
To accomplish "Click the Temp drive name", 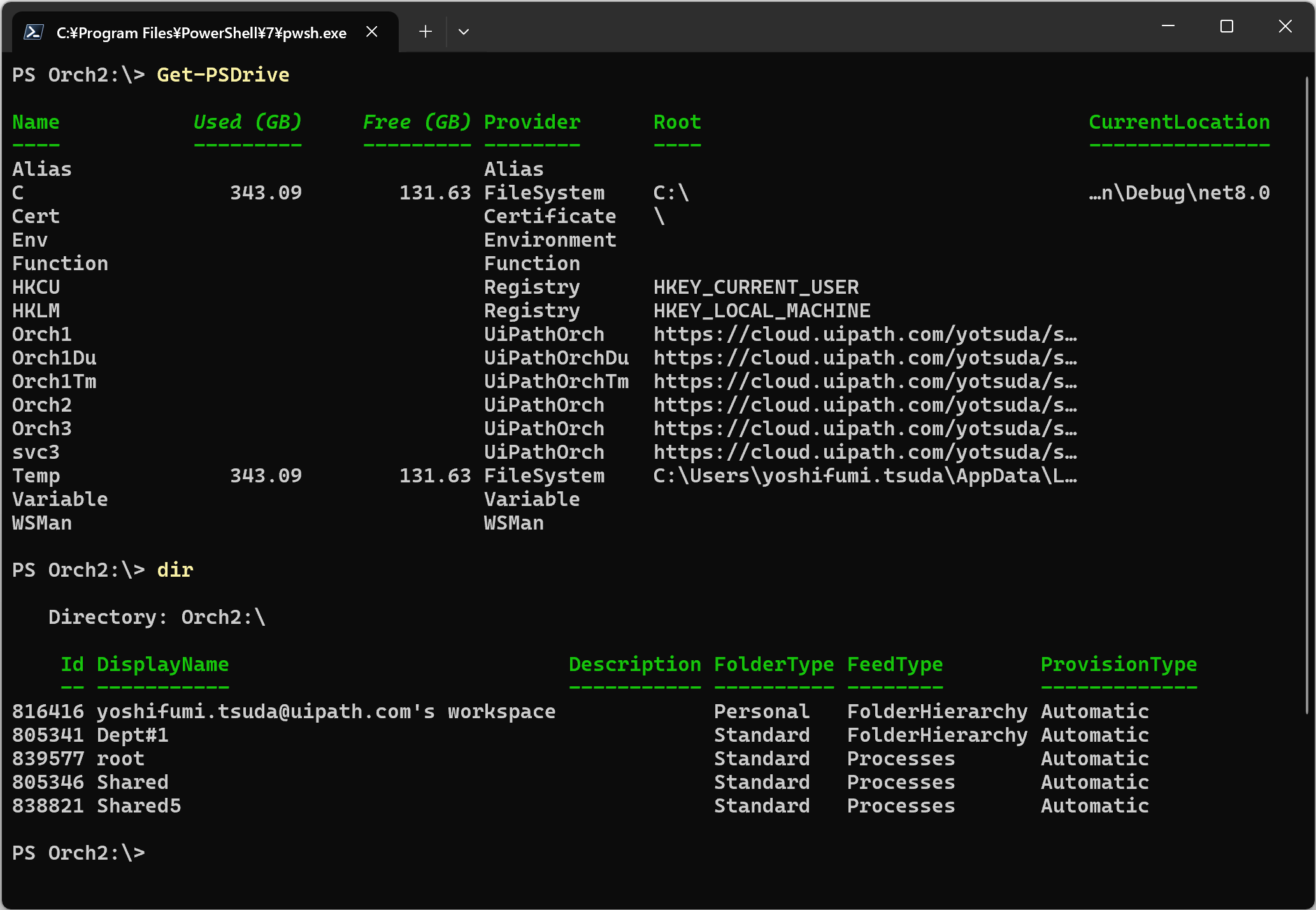I will point(36,475).
